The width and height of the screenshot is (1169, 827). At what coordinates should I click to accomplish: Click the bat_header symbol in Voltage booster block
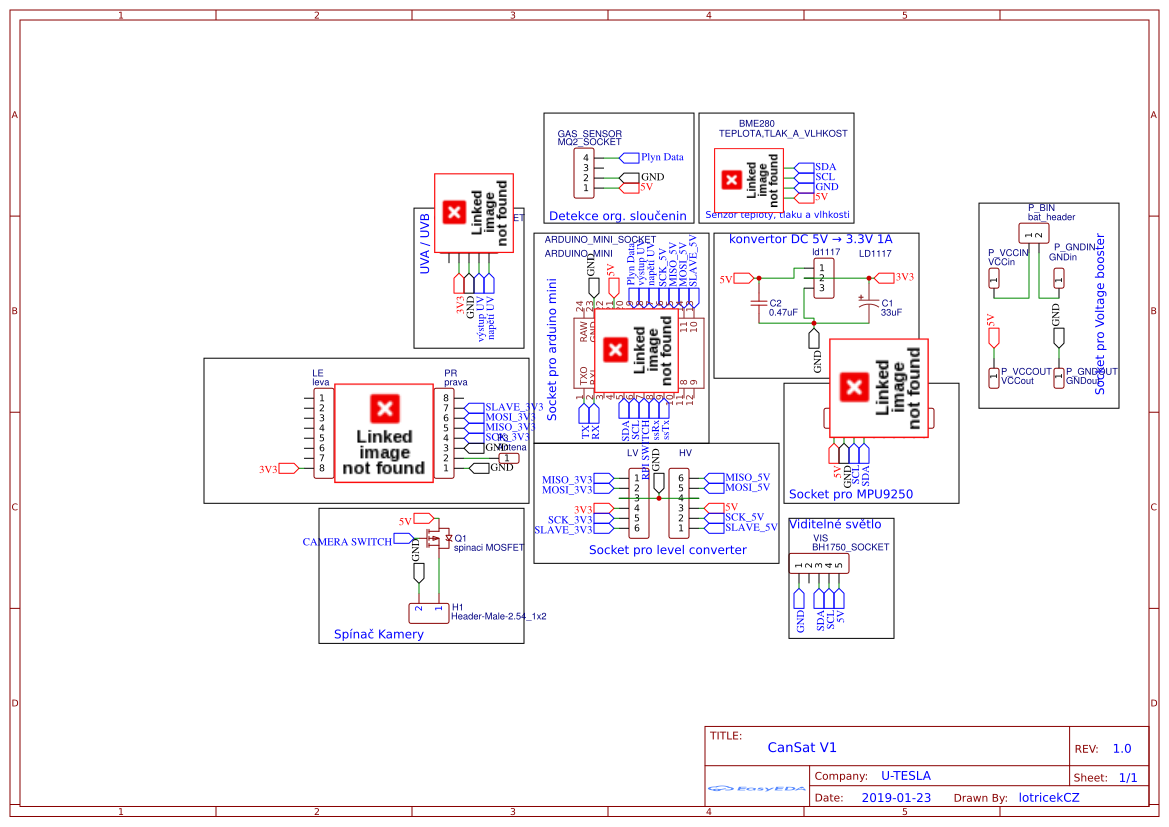[1035, 231]
